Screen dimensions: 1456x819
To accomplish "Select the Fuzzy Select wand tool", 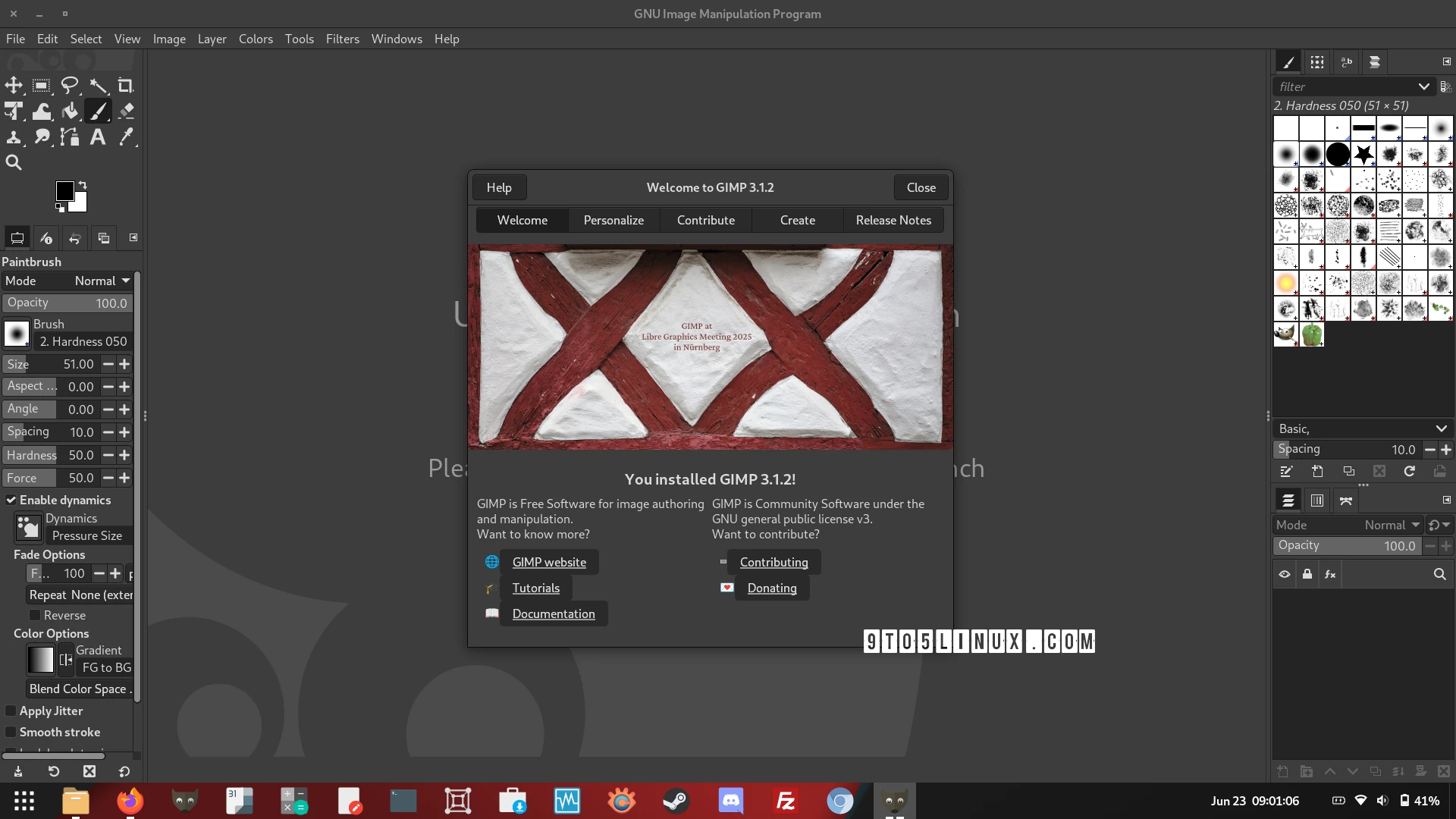I will click(x=98, y=86).
